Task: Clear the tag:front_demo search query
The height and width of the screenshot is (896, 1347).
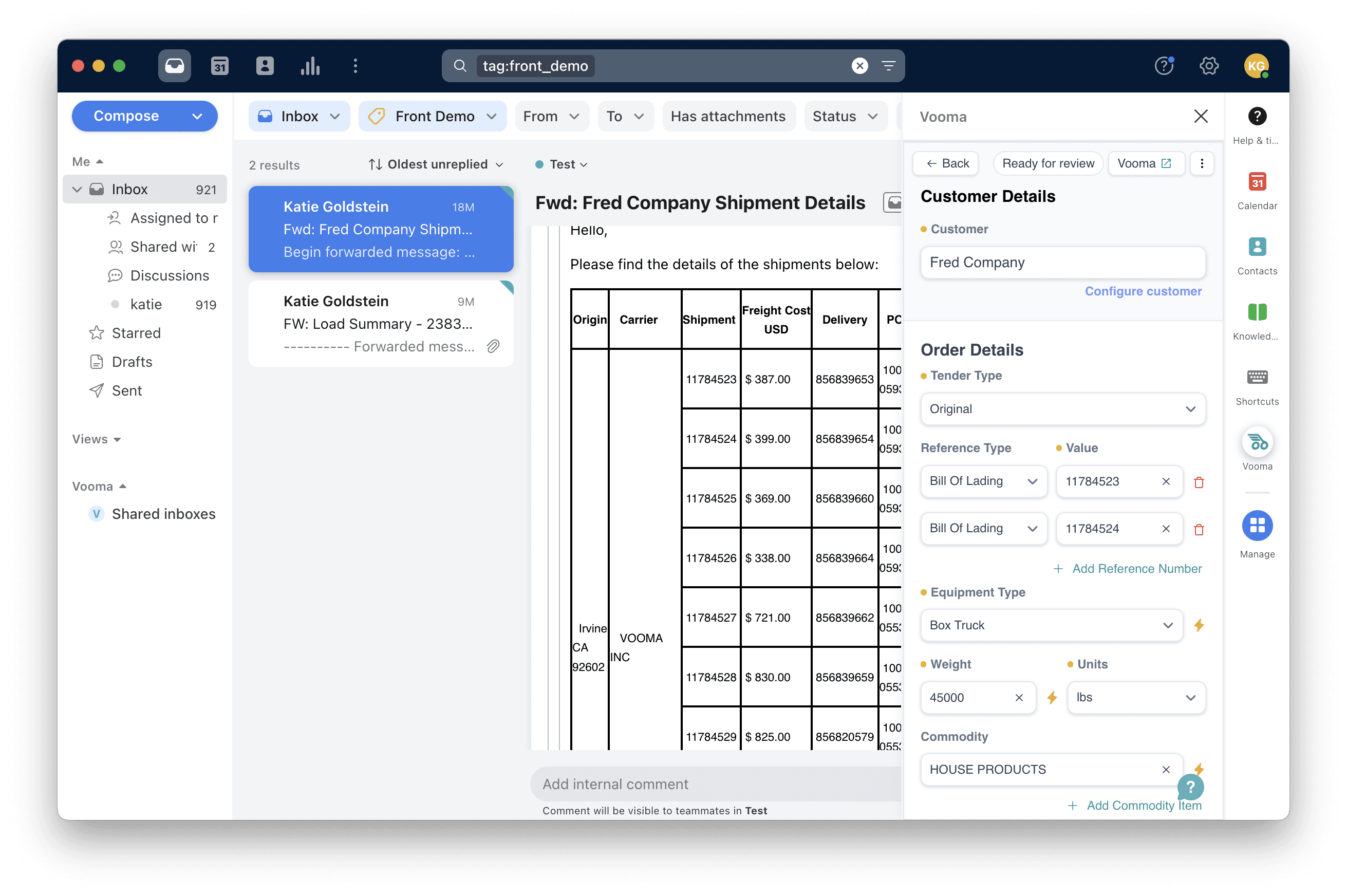Action: pyautogui.click(x=859, y=66)
